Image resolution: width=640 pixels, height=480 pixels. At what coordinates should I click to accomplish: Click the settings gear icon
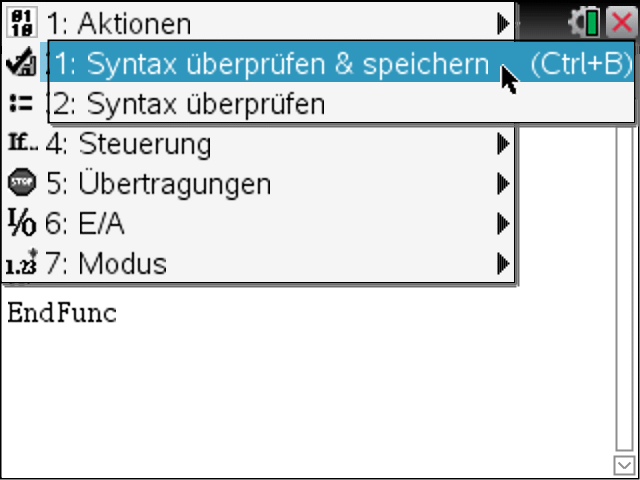point(577,23)
